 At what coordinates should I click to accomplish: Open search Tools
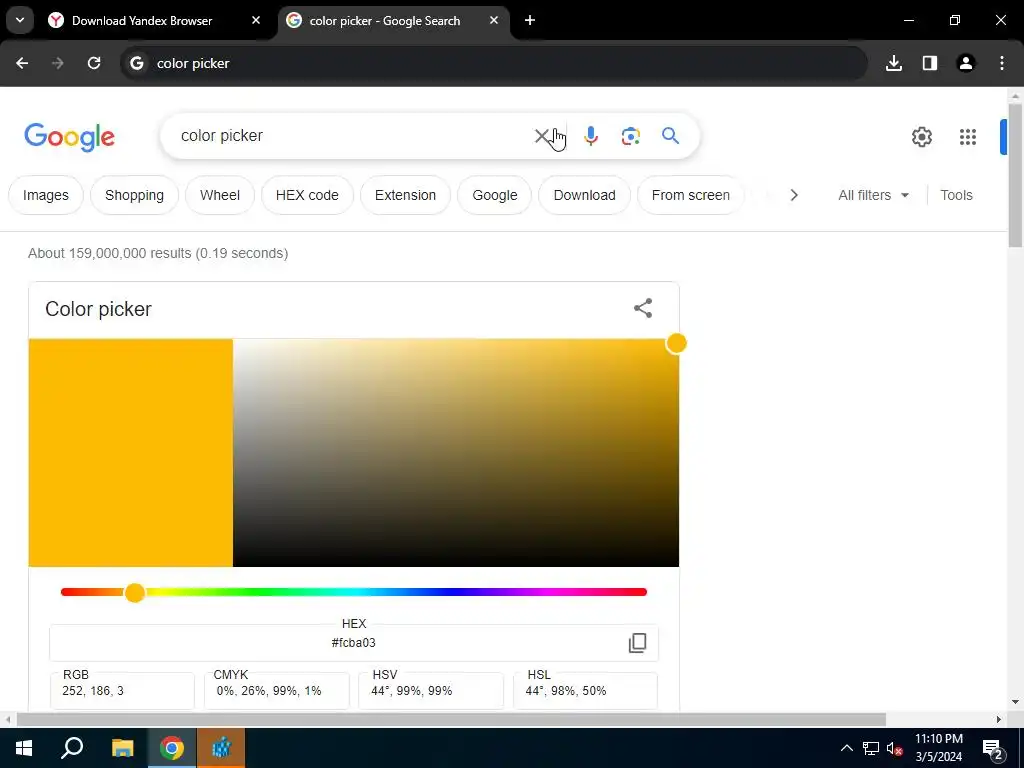tap(956, 195)
